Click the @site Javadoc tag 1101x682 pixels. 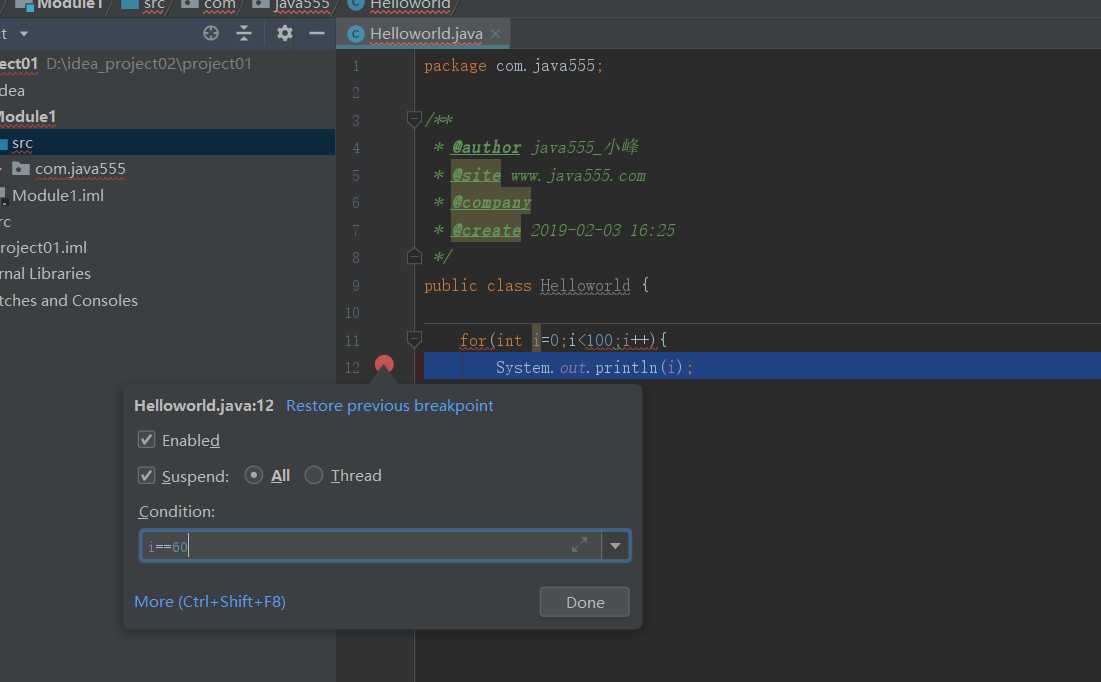[x=476, y=175]
